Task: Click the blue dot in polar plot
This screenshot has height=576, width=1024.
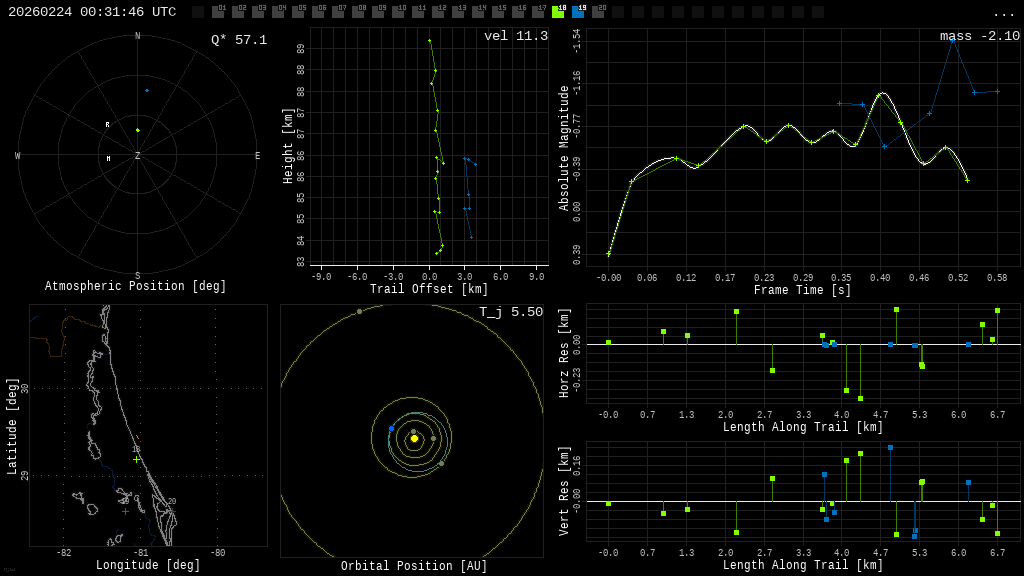Action: coord(147,91)
